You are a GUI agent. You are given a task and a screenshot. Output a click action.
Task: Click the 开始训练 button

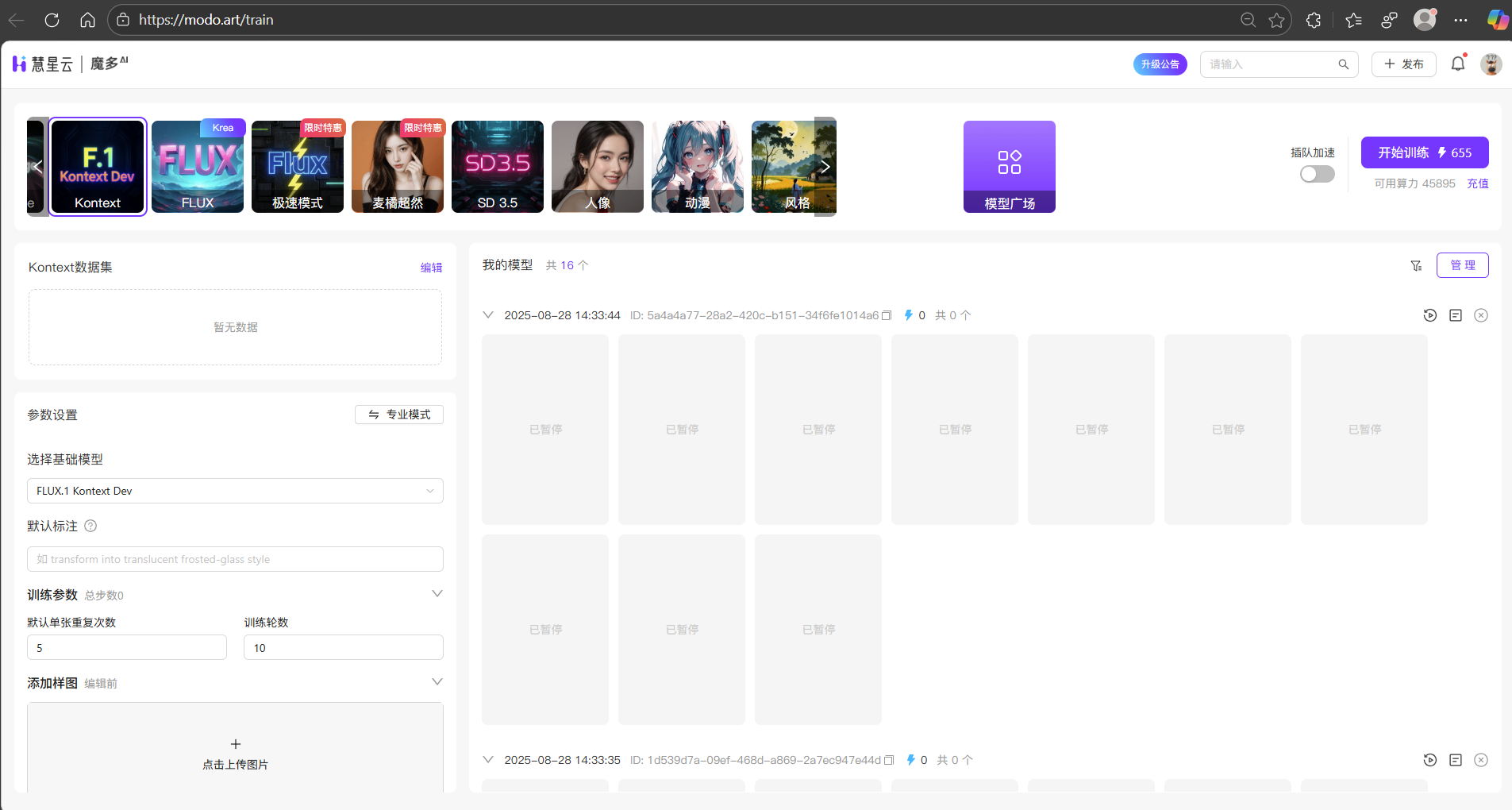[1425, 152]
